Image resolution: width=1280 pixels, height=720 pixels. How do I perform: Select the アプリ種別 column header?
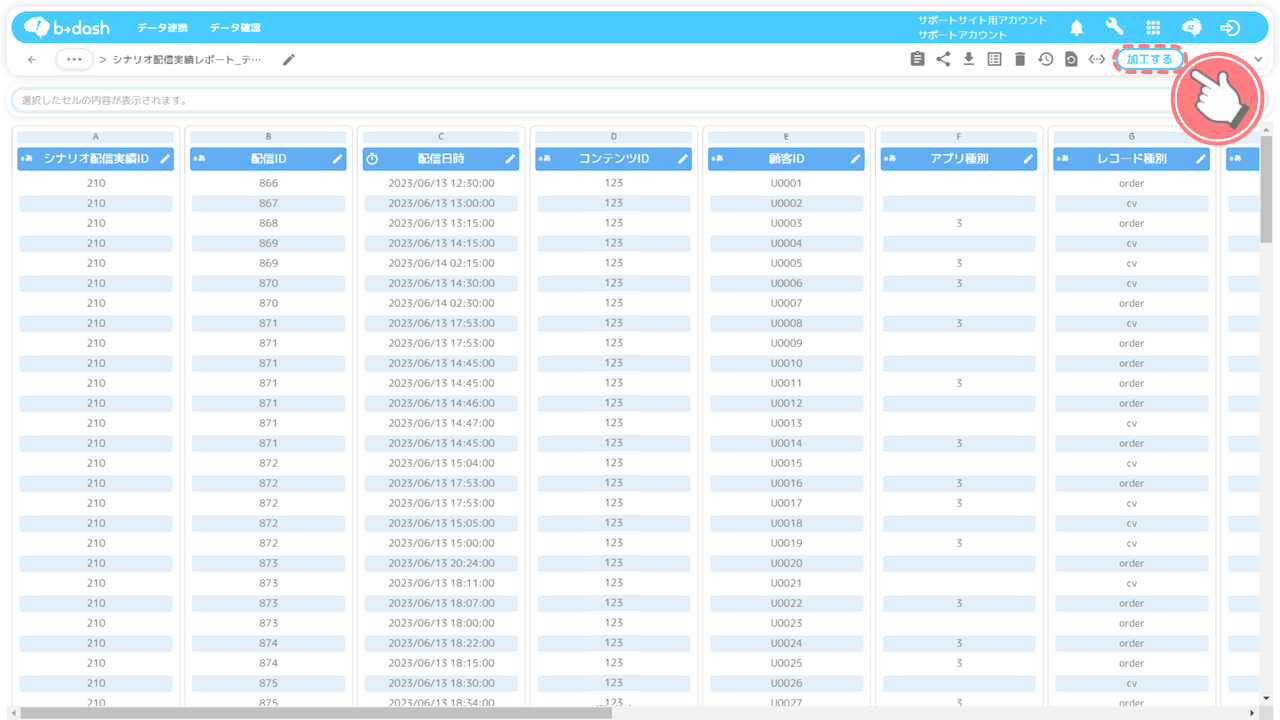click(x=959, y=158)
